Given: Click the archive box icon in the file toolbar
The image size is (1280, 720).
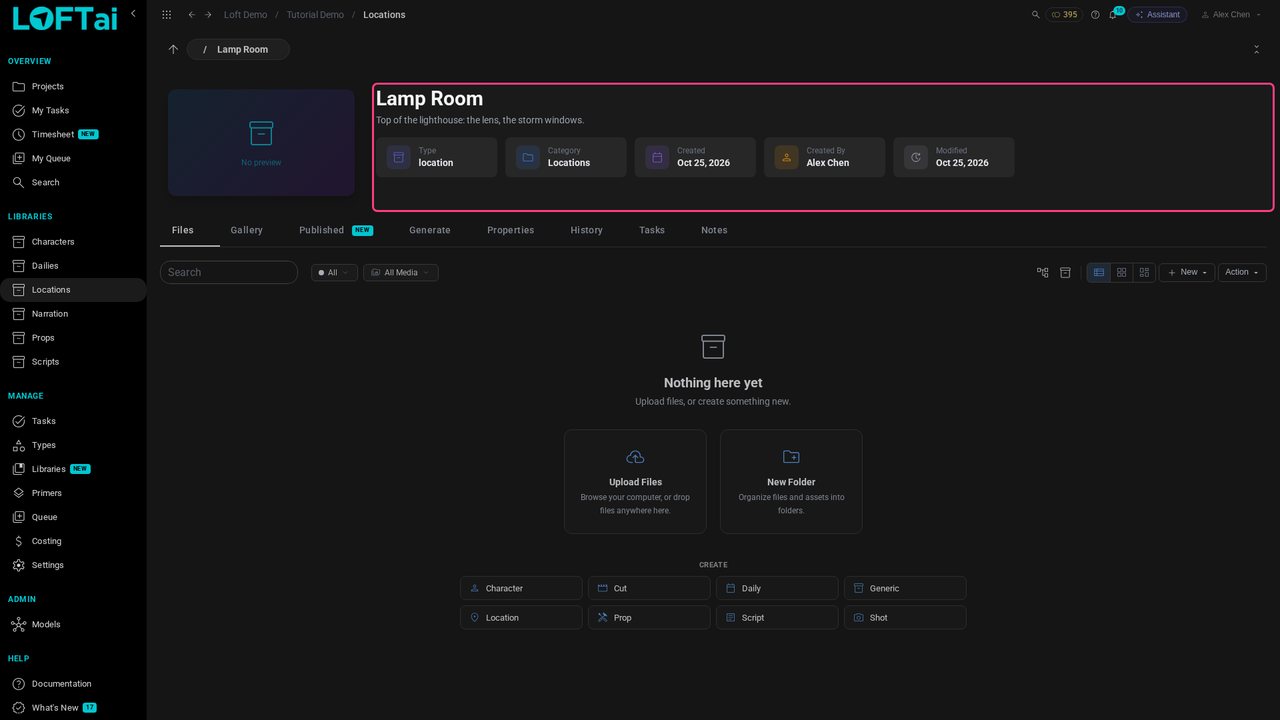Looking at the screenshot, I should pyautogui.click(x=1065, y=272).
